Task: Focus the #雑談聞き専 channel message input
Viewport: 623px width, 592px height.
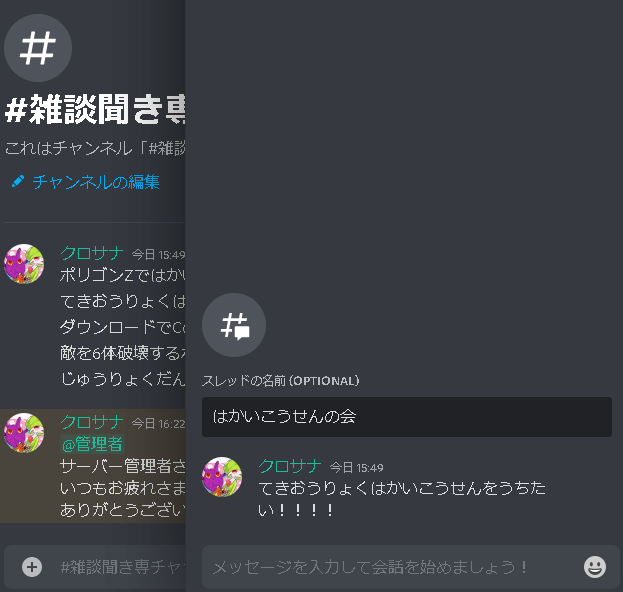Action: [122, 567]
